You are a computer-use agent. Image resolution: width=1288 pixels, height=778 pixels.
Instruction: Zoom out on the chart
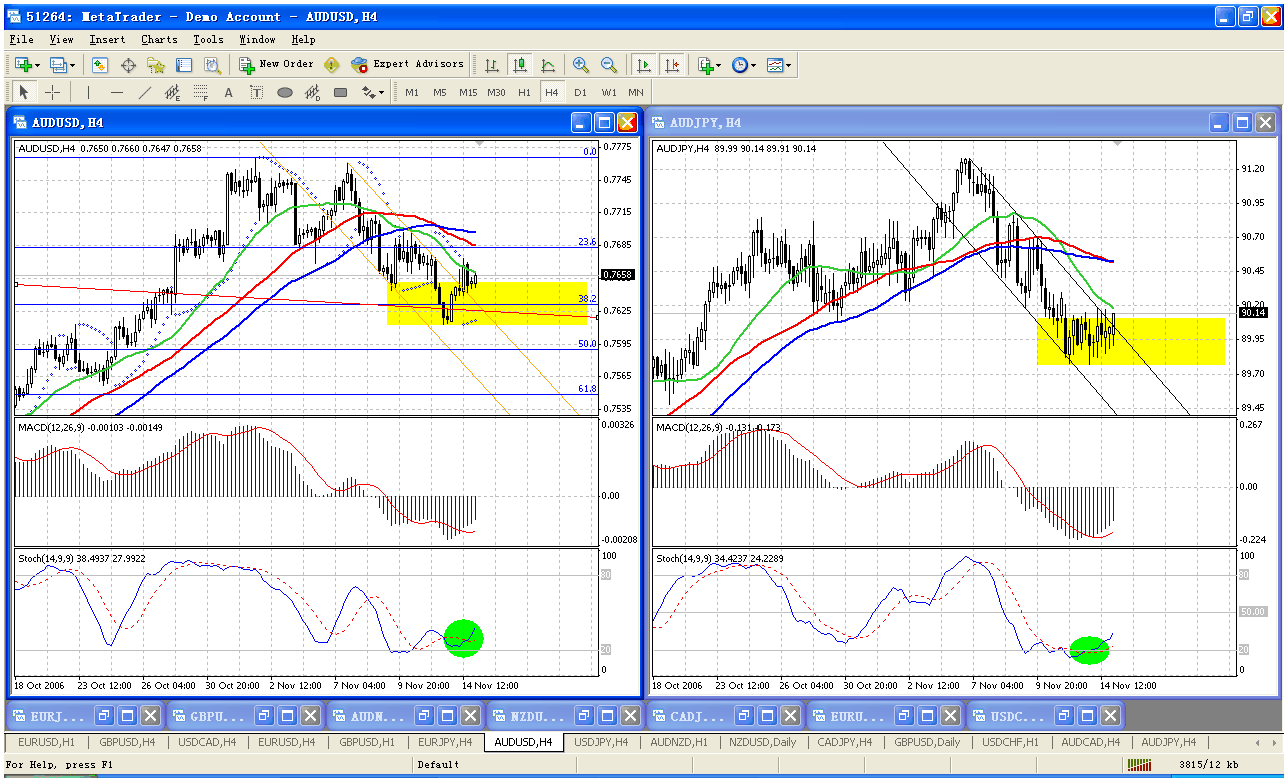pyautogui.click(x=609, y=65)
